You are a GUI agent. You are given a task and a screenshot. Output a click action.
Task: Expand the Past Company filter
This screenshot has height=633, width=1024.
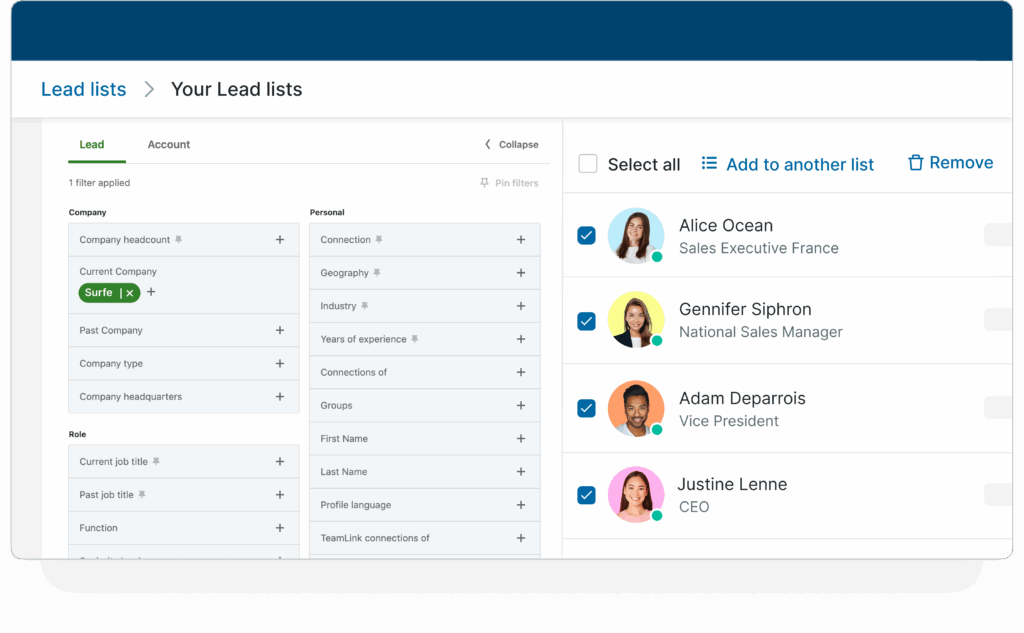coord(280,331)
